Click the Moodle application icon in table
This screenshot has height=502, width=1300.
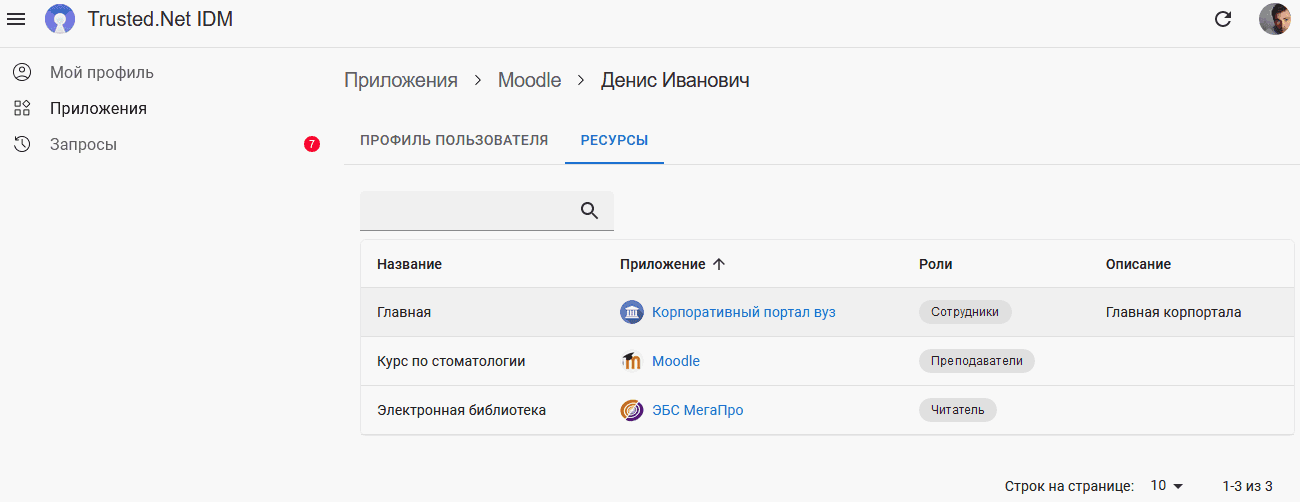631,361
